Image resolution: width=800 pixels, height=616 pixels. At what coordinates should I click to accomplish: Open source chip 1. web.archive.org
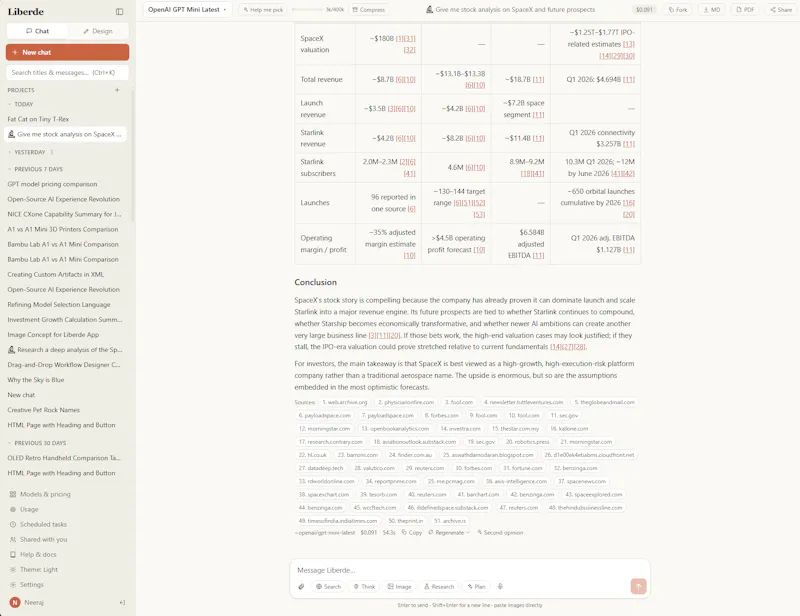[345, 402]
